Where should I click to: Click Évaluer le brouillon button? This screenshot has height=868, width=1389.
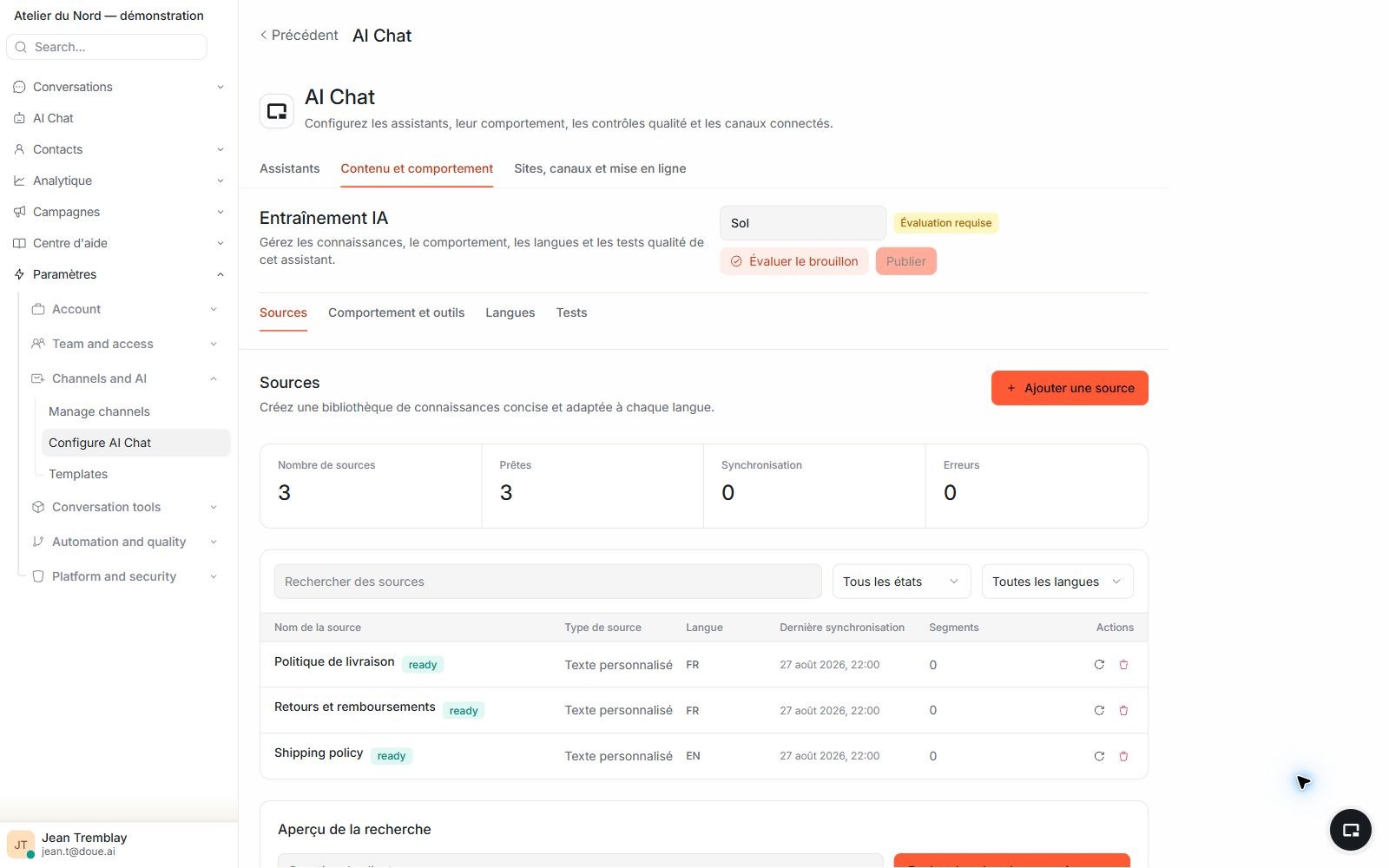pos(794,261)
